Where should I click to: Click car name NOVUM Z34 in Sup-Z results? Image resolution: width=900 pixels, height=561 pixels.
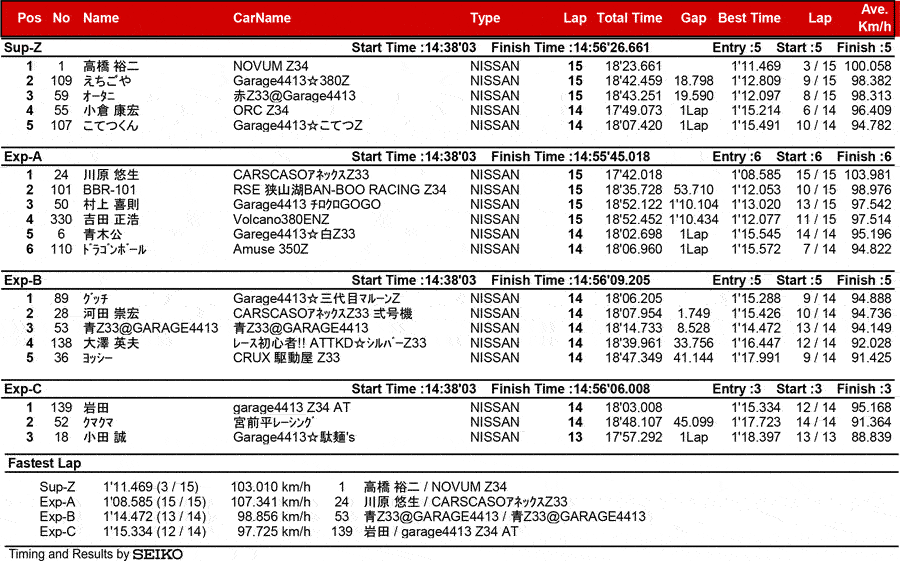click(x=270, y=66)
